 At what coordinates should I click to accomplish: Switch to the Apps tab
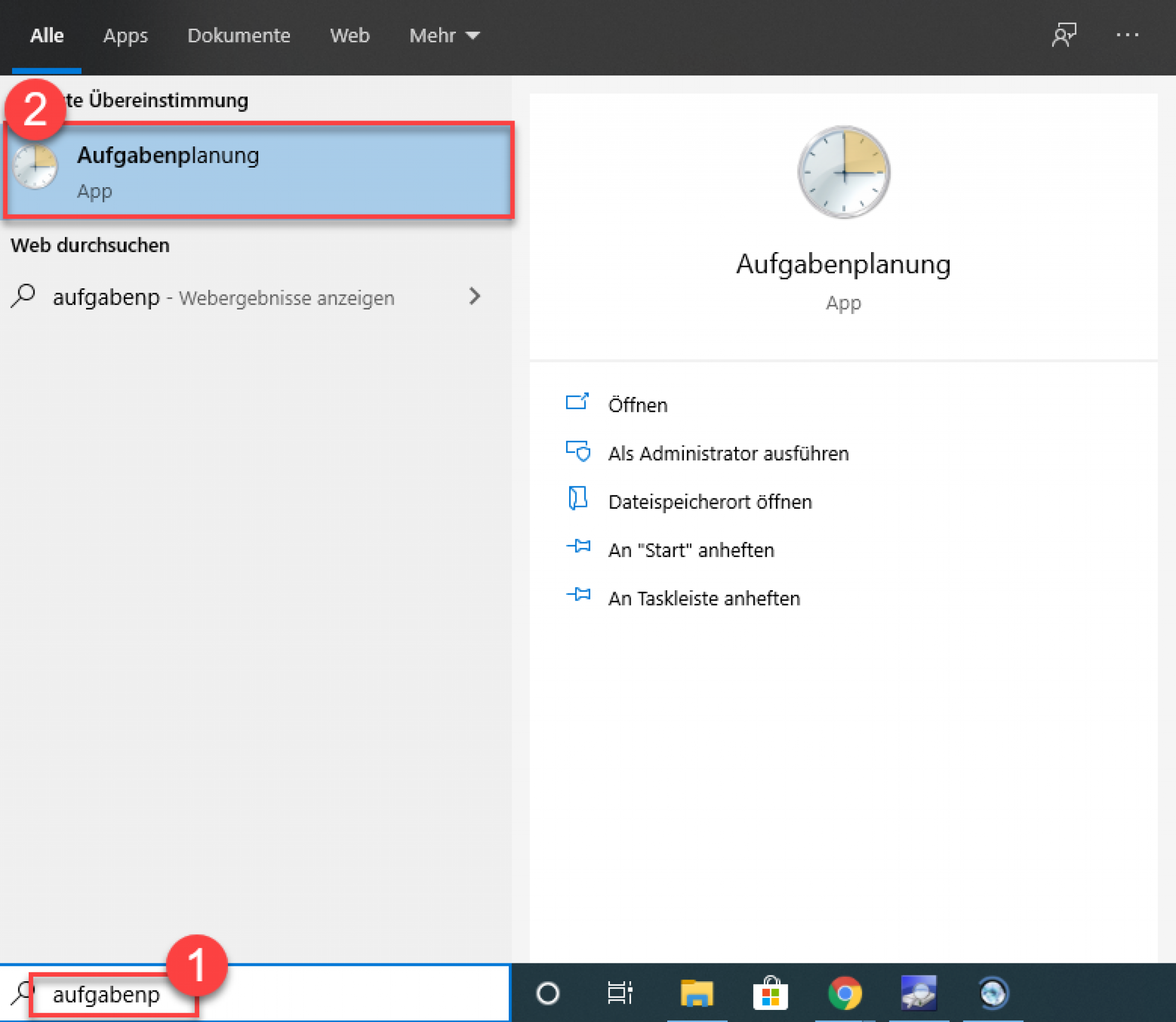(125, 36)
